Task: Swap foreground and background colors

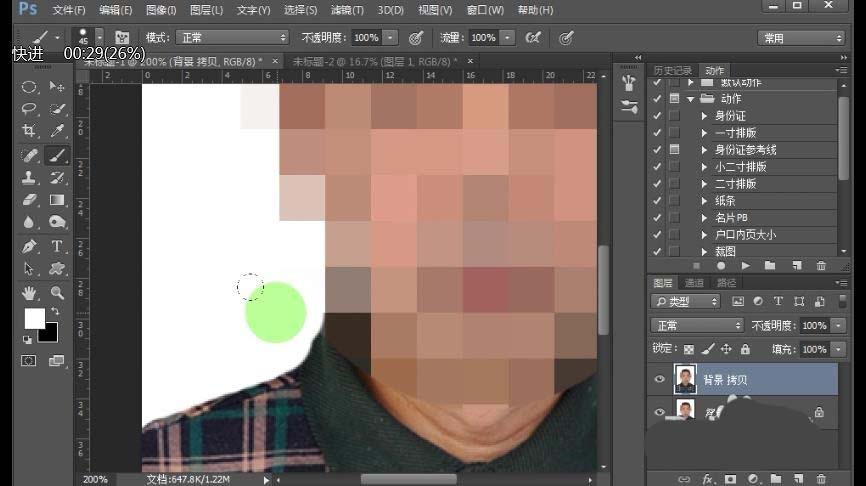Action: point(55,311)
